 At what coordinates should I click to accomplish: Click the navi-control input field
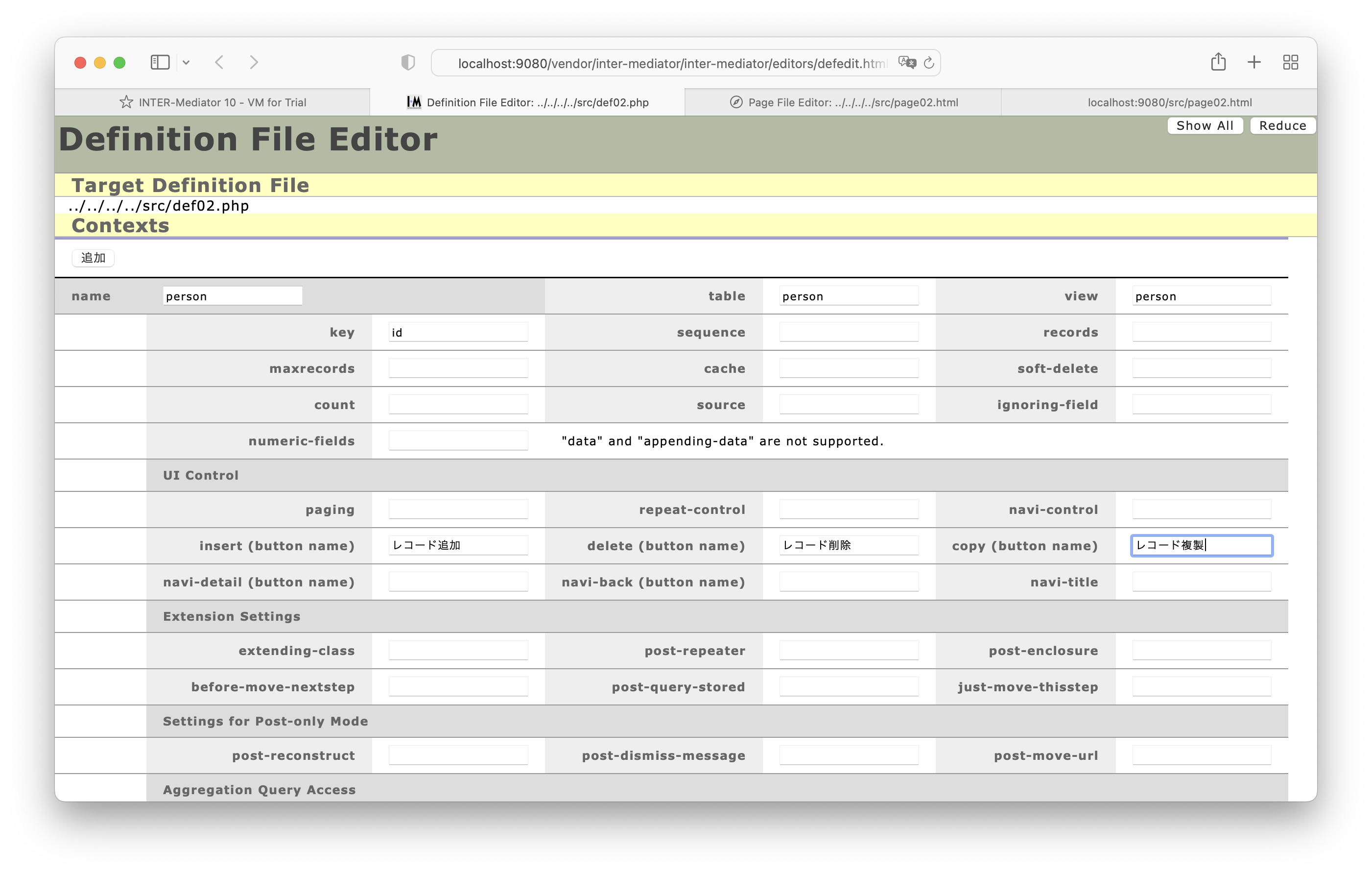[1202, 510]
